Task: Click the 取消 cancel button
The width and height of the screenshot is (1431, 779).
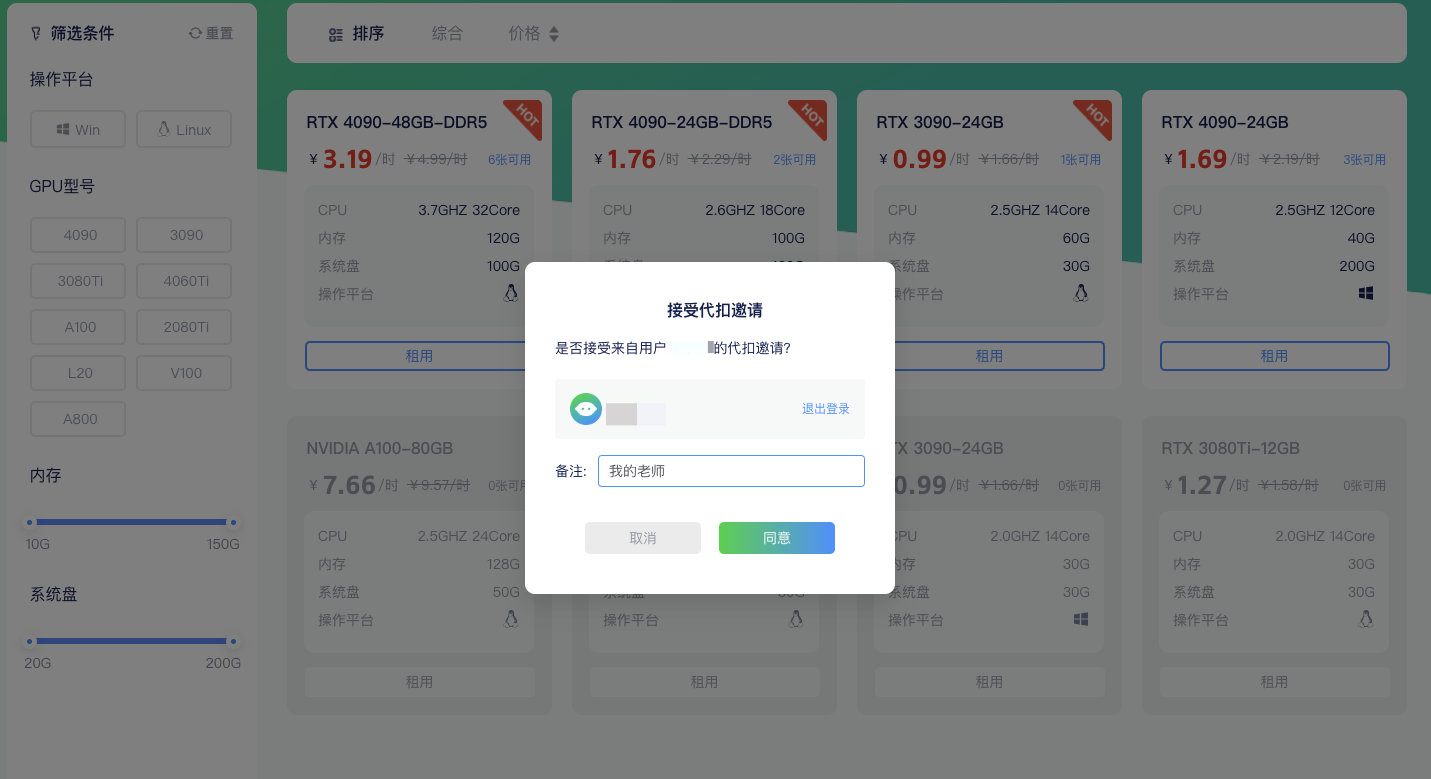Action: [x=642, y=538]
